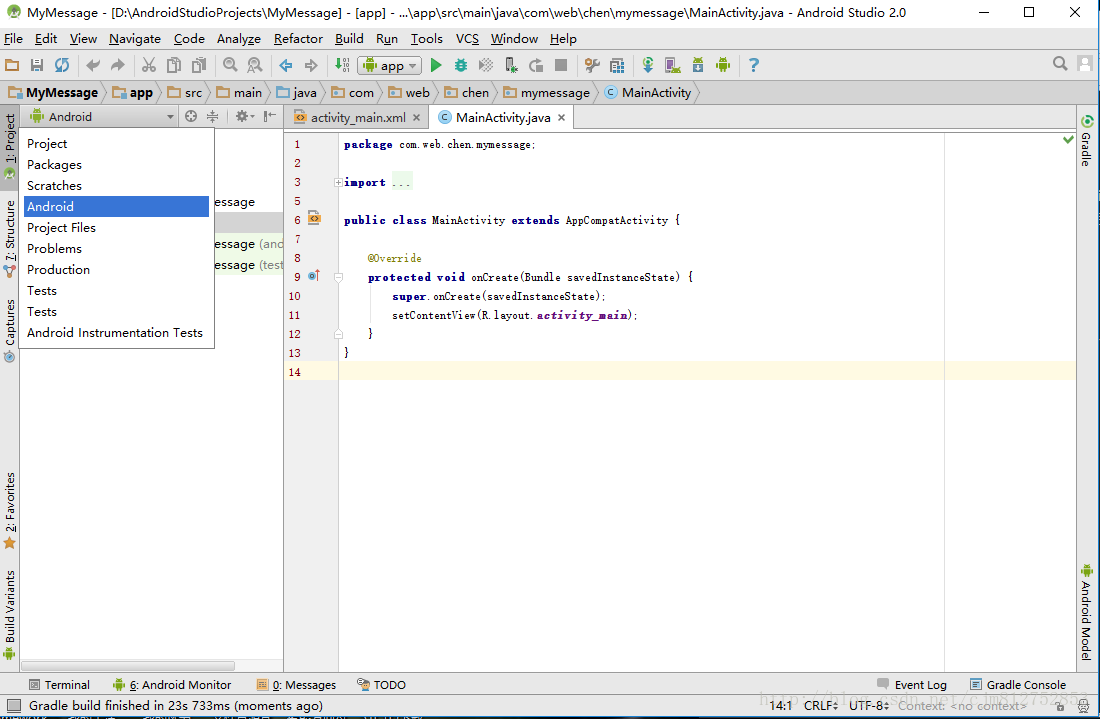Screen dimensions: 1100x719
Task: Expand the folded import statement
Action: click(338, 182)
